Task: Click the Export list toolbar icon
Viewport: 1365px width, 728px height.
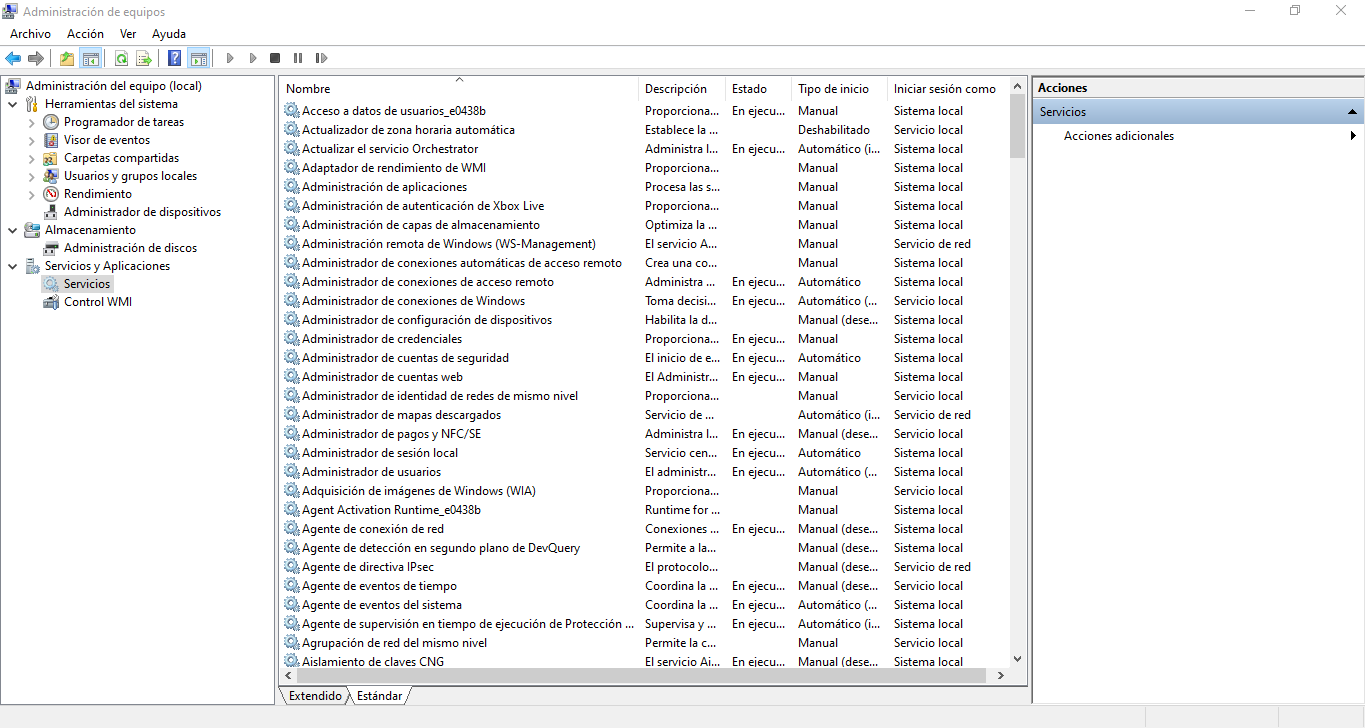Action: pyautogui.click(x=144, y=58)
